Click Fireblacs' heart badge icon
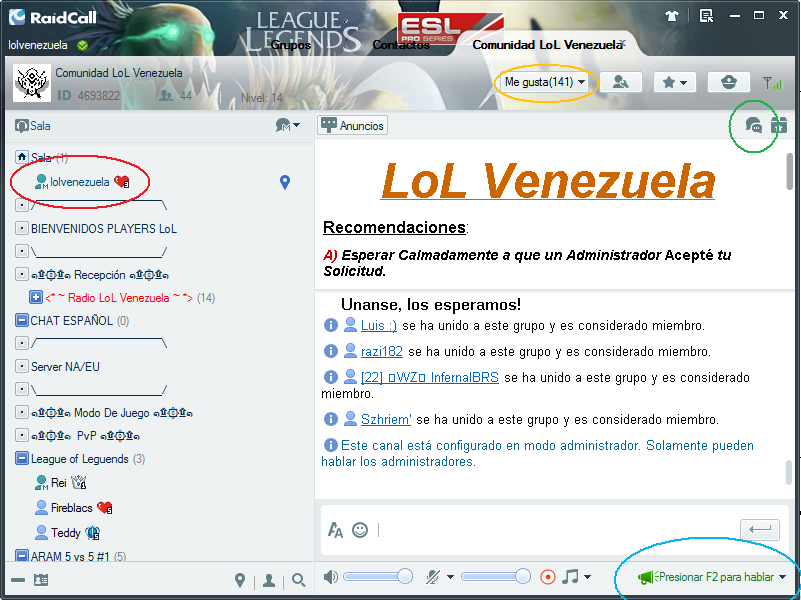Viewport: 801px width, 600px height. [105, 508]
